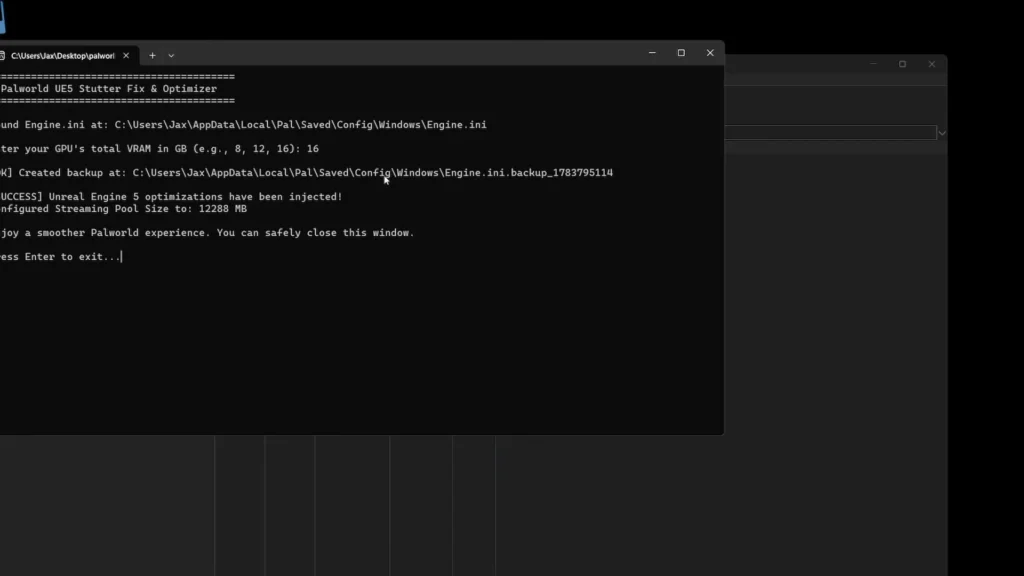Open the address bar dropdown in background window
1024x576 pixels.
[x=942, y=133]
